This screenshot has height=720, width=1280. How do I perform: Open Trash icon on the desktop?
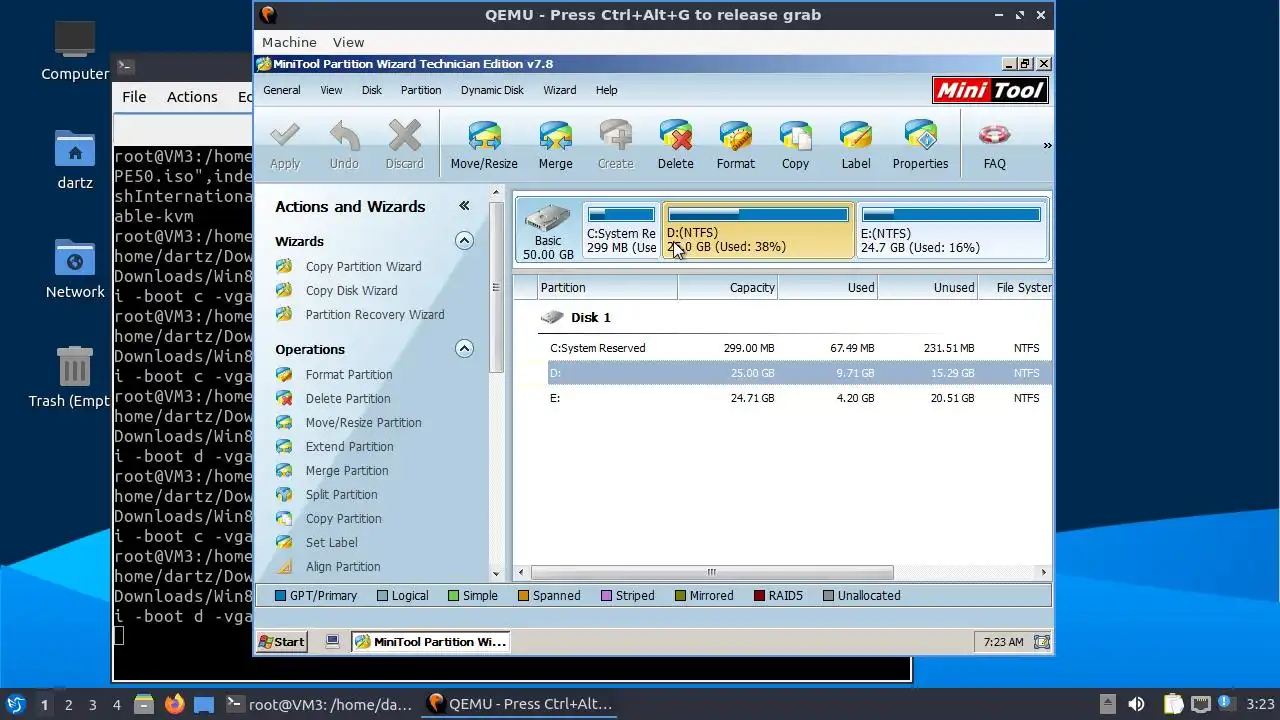tap(74, 367)
